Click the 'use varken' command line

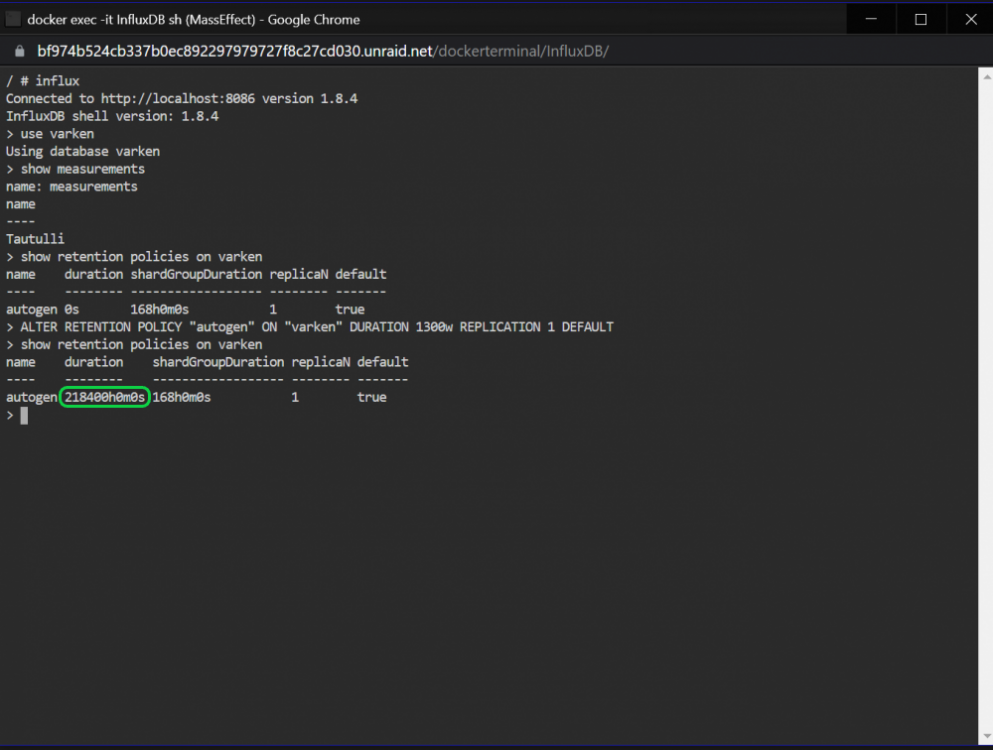coord(50,134)
